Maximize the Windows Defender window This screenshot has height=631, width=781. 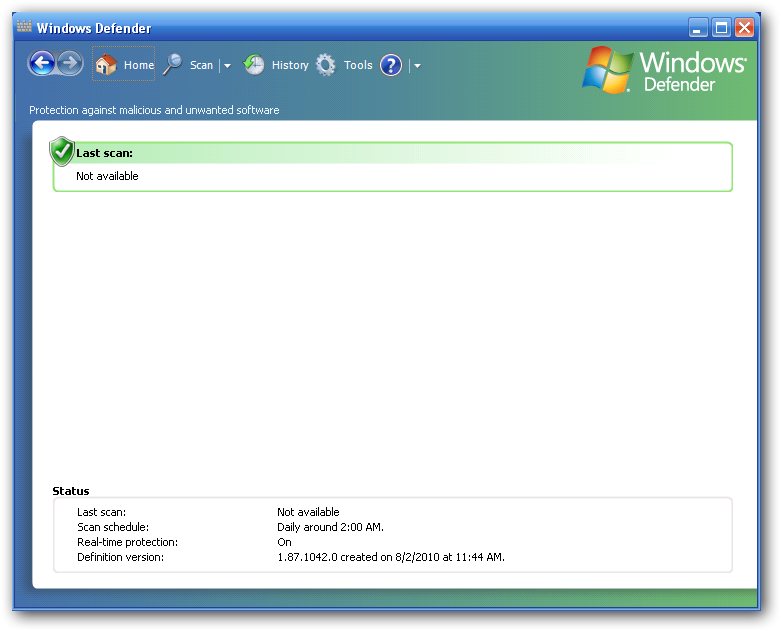[721, 27]
